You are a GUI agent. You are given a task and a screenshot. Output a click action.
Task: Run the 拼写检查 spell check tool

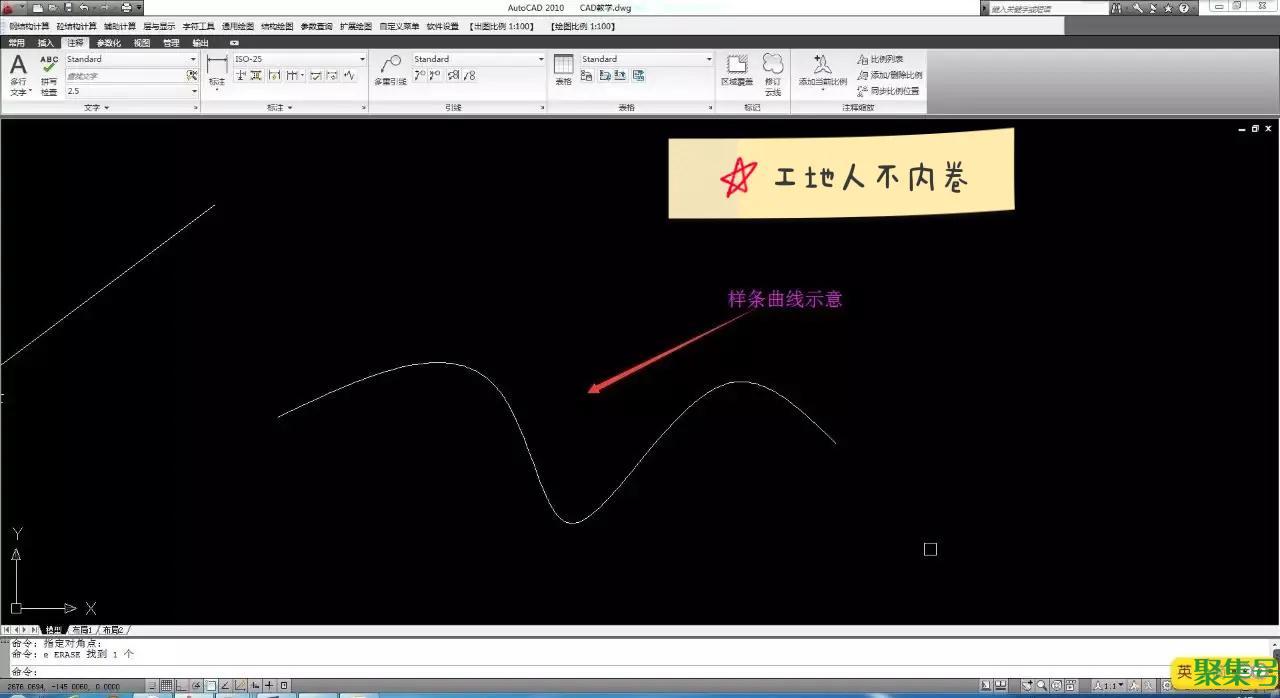(x=49, y=73)
